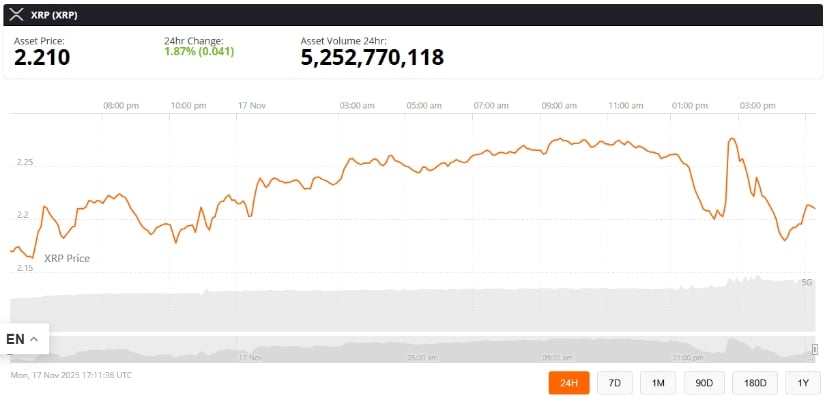Image resolution: width=825 pixels, height=402 pixels.
Task: Click the navigator 17 Nov date marker
Action: tap(250, 356)
